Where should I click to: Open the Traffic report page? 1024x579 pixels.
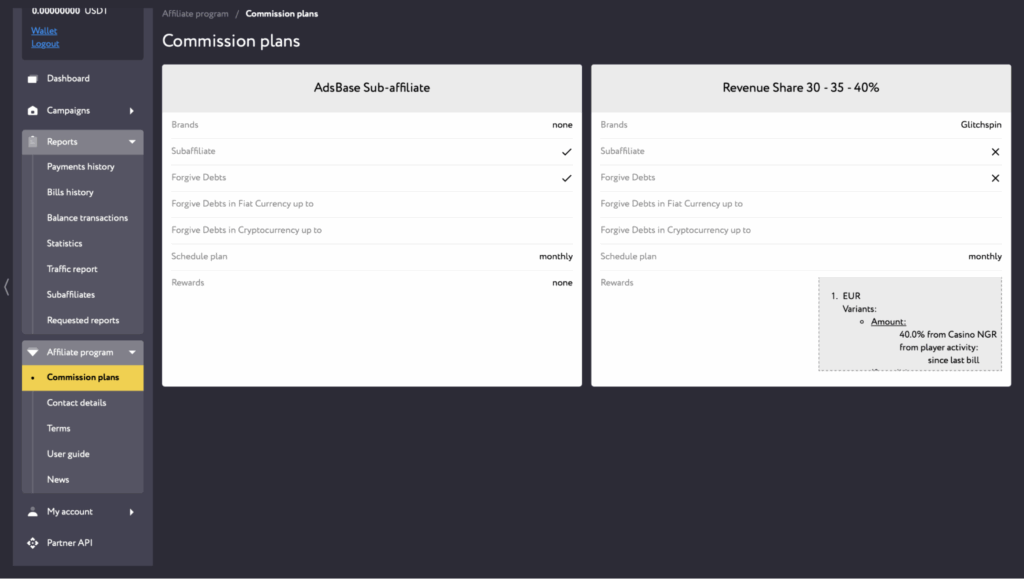(72, 269)
